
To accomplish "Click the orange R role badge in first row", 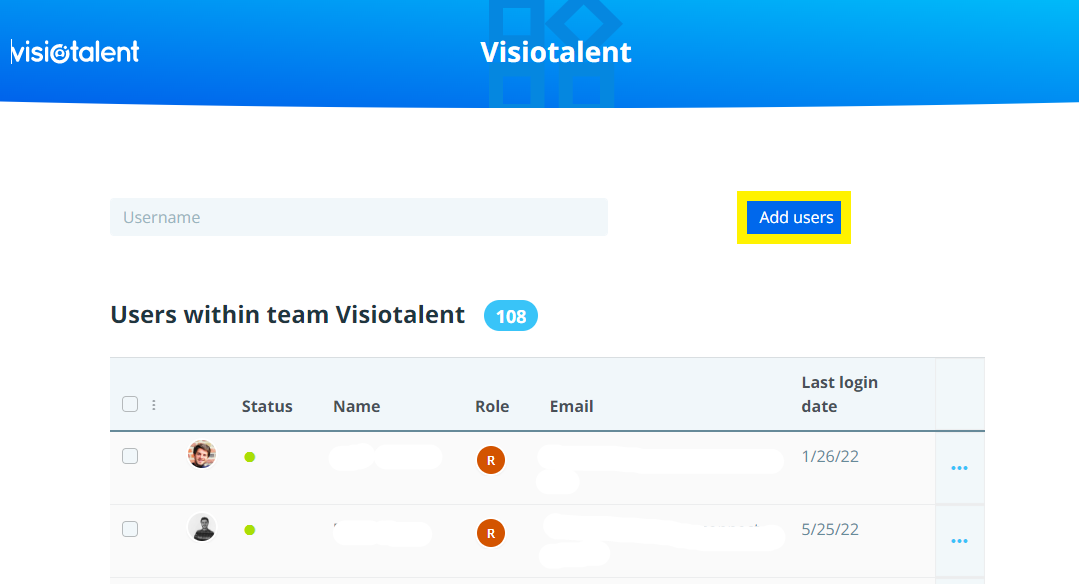I will [490, 460].
